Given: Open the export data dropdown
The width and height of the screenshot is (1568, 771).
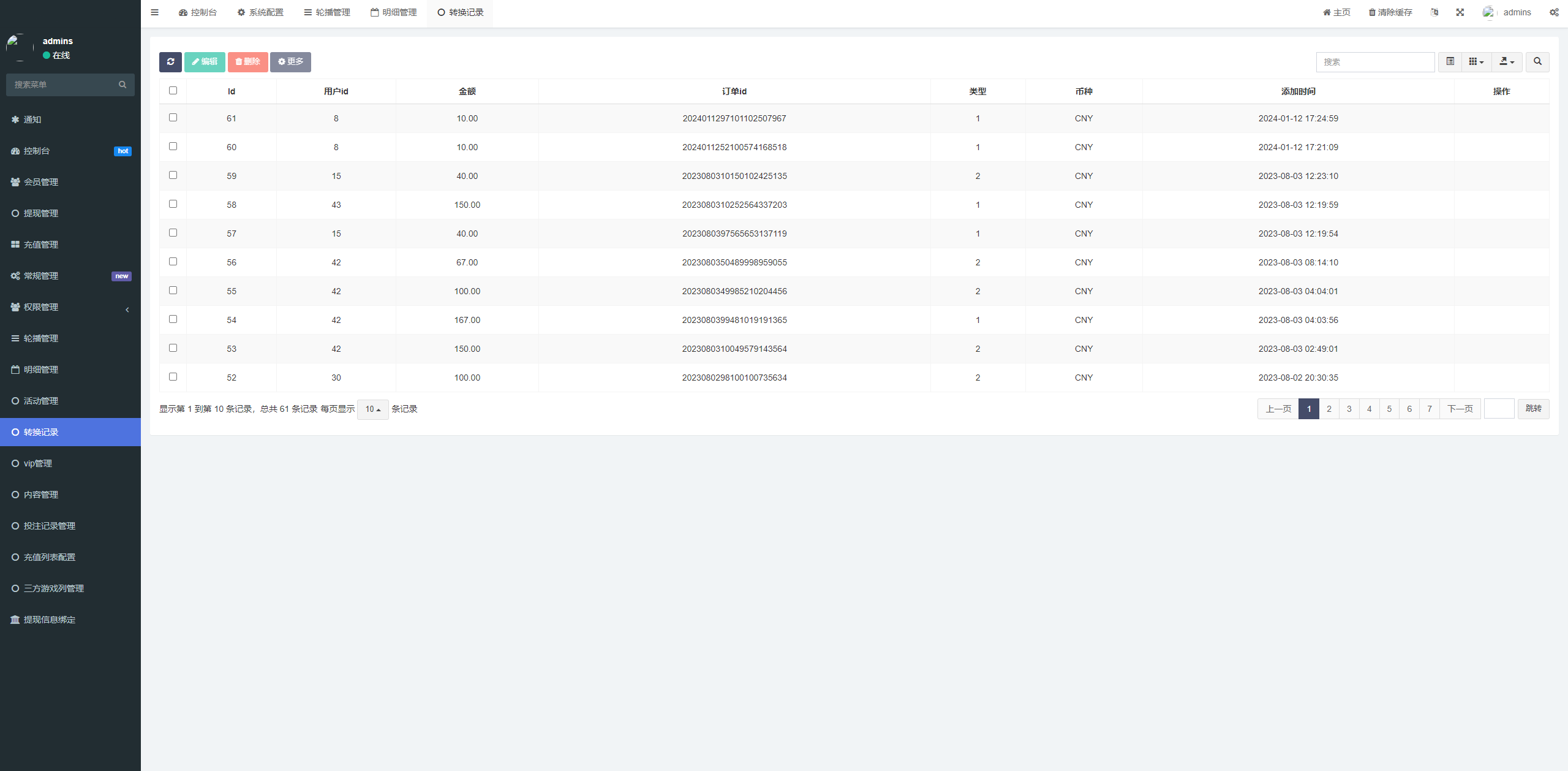Looking at the screenshot, I should tap(1507, 62).
